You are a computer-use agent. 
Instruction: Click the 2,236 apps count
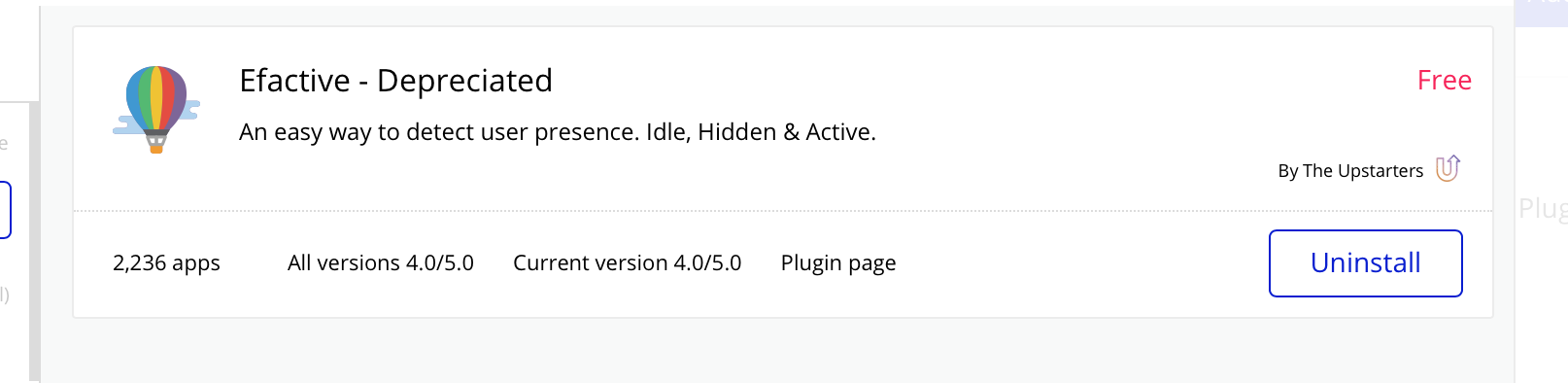click(166, 263)
